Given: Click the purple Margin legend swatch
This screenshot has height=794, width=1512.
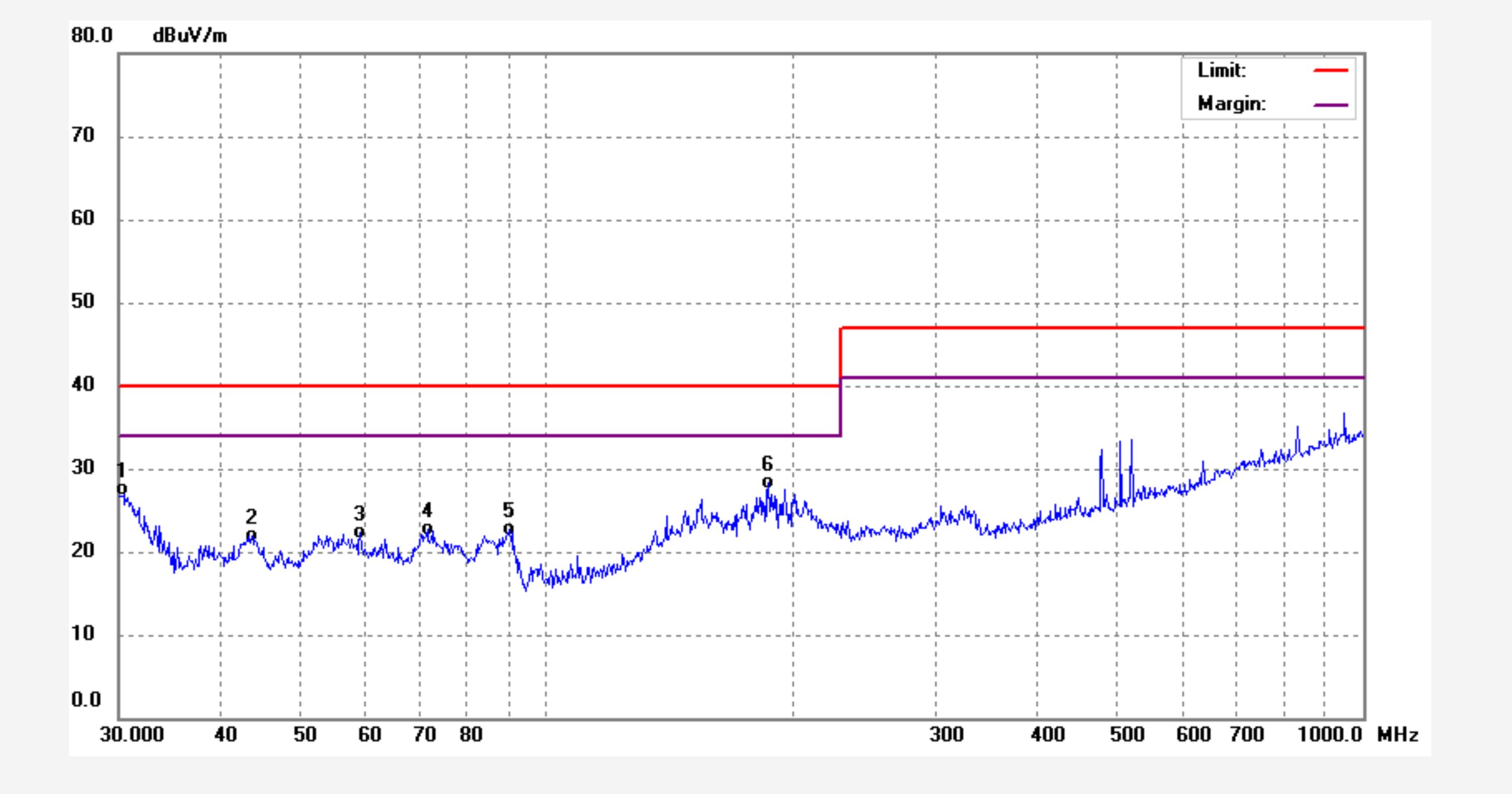Looking at the screenshot, I should [x=1330, y=105].
